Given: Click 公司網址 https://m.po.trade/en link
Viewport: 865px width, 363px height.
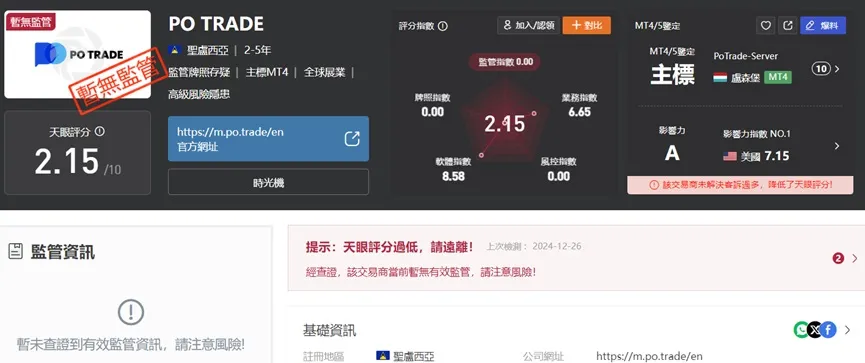Looking at the screenshot, I should click(x=649, y=356).
